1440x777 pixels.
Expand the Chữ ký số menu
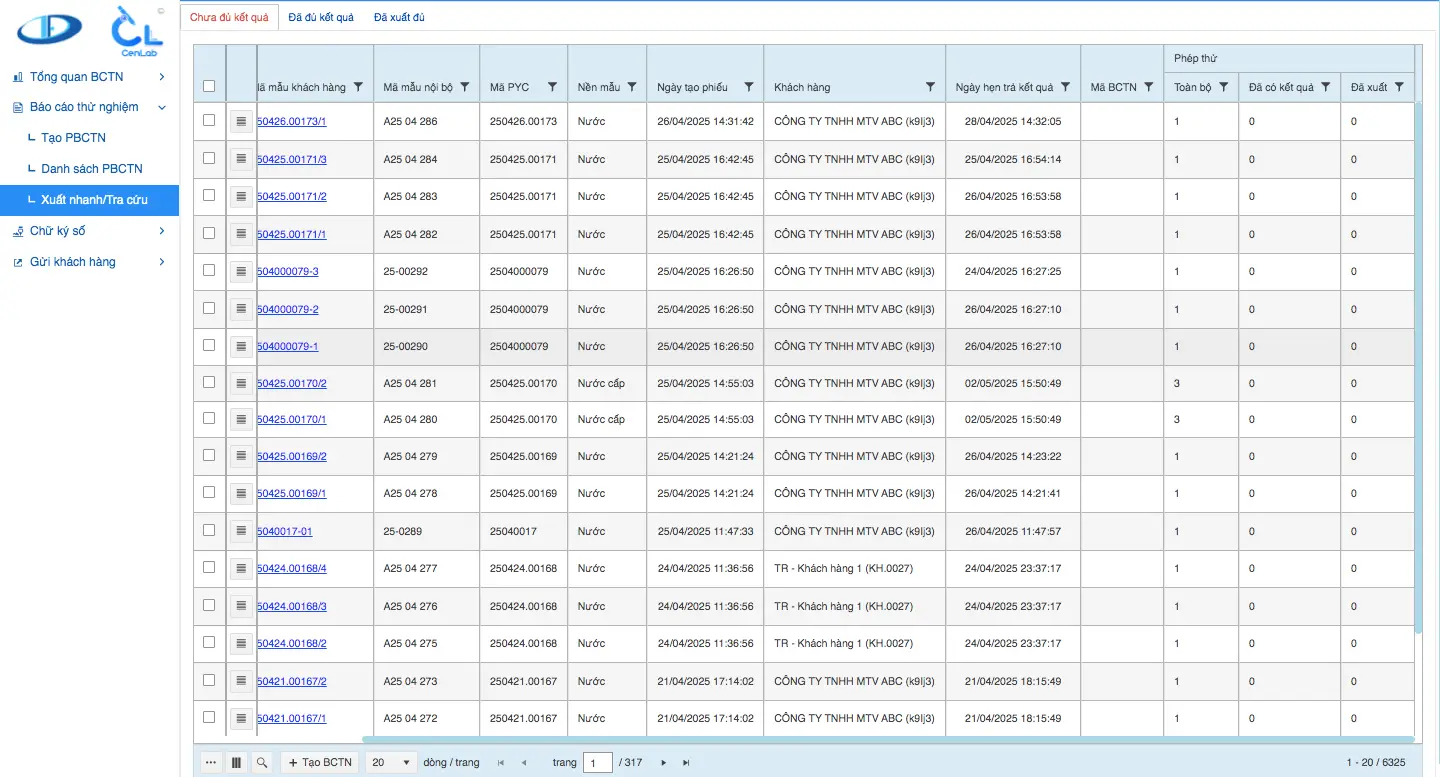click(x=89, y=231)
